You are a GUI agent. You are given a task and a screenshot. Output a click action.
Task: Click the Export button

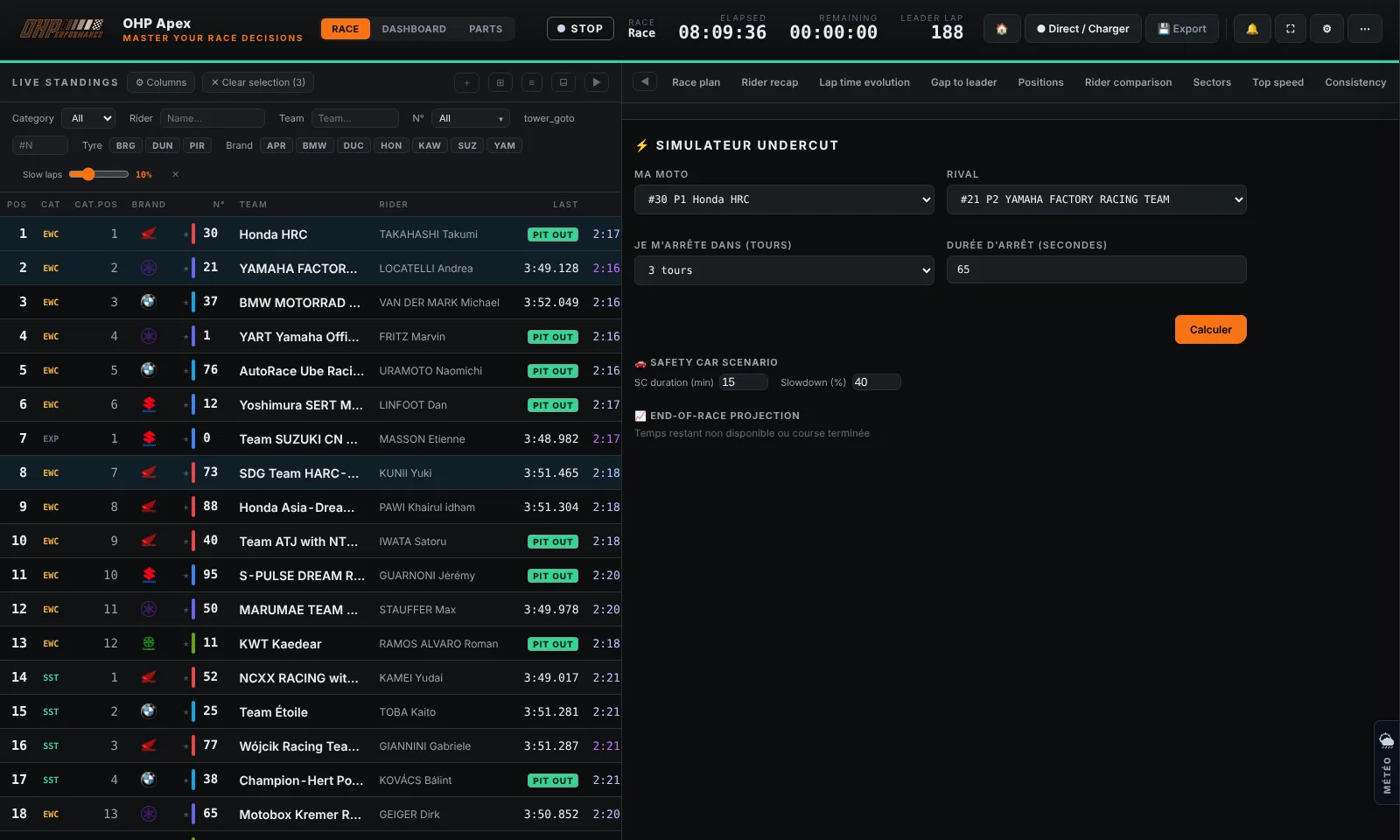(x=1181, y=29)
